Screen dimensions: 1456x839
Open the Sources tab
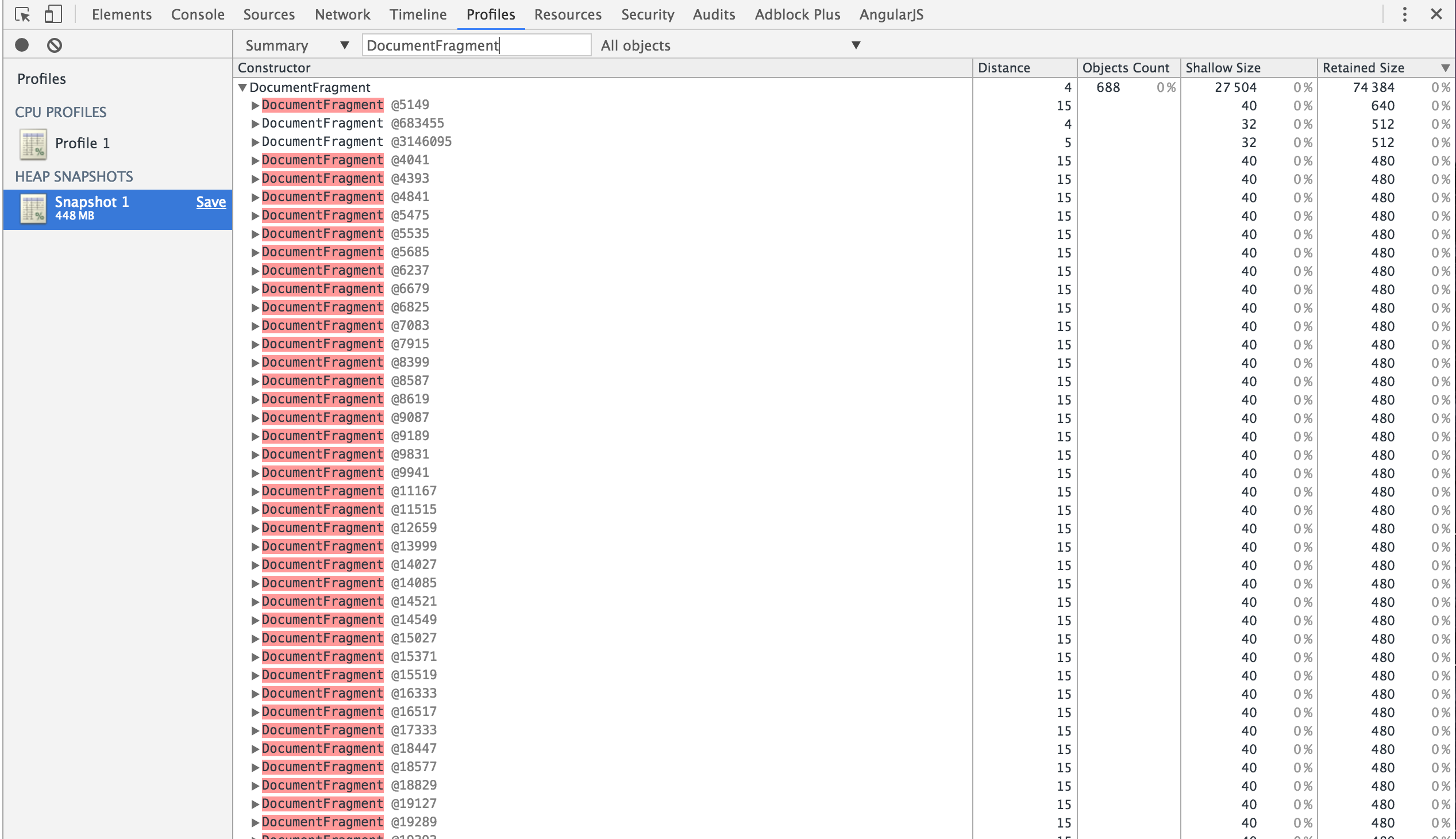click(x=269, y=14)
